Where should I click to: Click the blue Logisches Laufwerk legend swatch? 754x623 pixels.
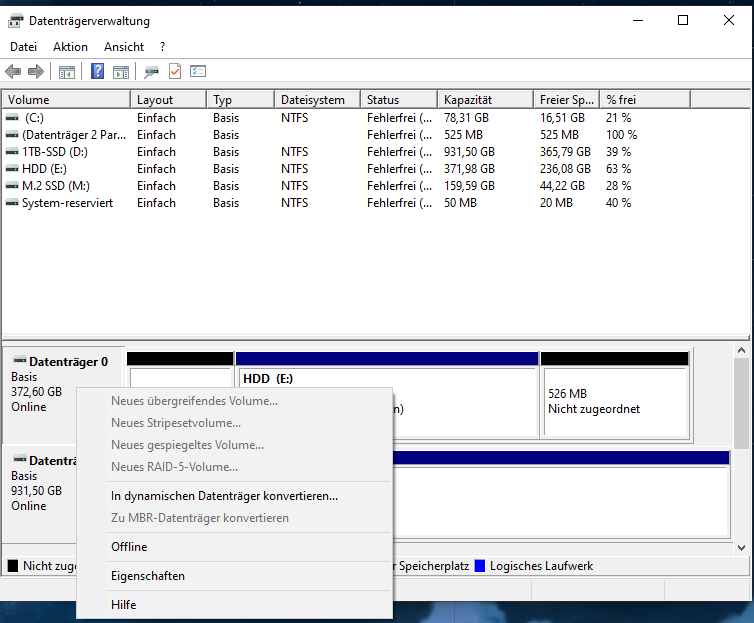[480, 566]
